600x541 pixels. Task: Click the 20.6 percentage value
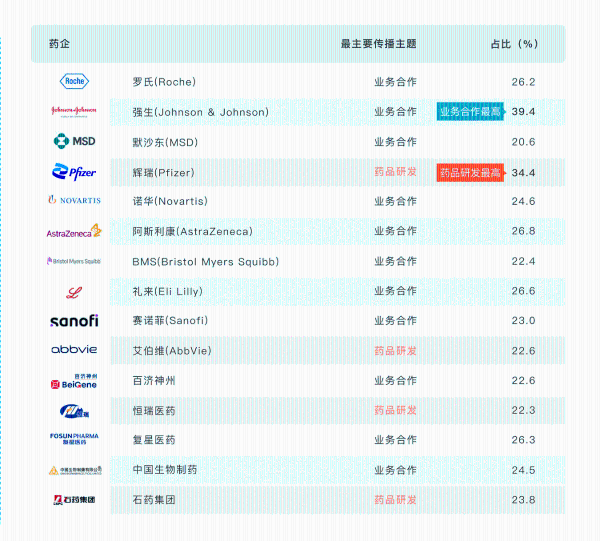tap(523, 142)
